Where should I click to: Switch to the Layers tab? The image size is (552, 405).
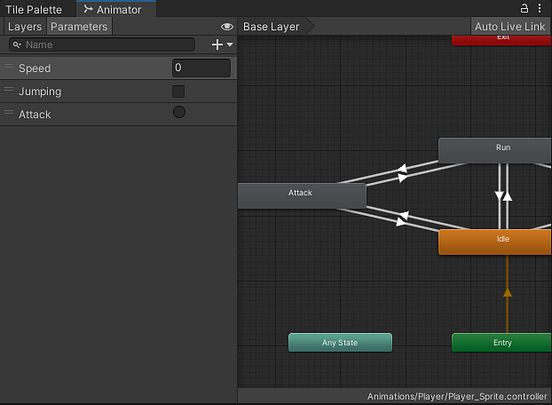[25, 26]
